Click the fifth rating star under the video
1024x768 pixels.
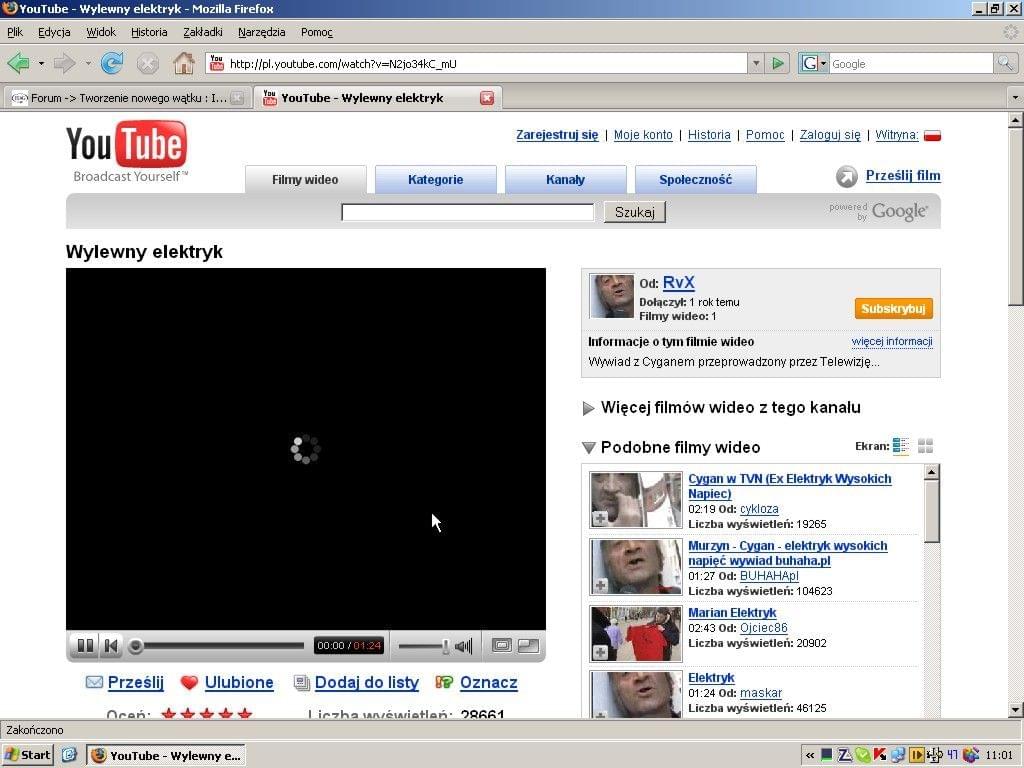pyautogui.click(x=245, y=713)
